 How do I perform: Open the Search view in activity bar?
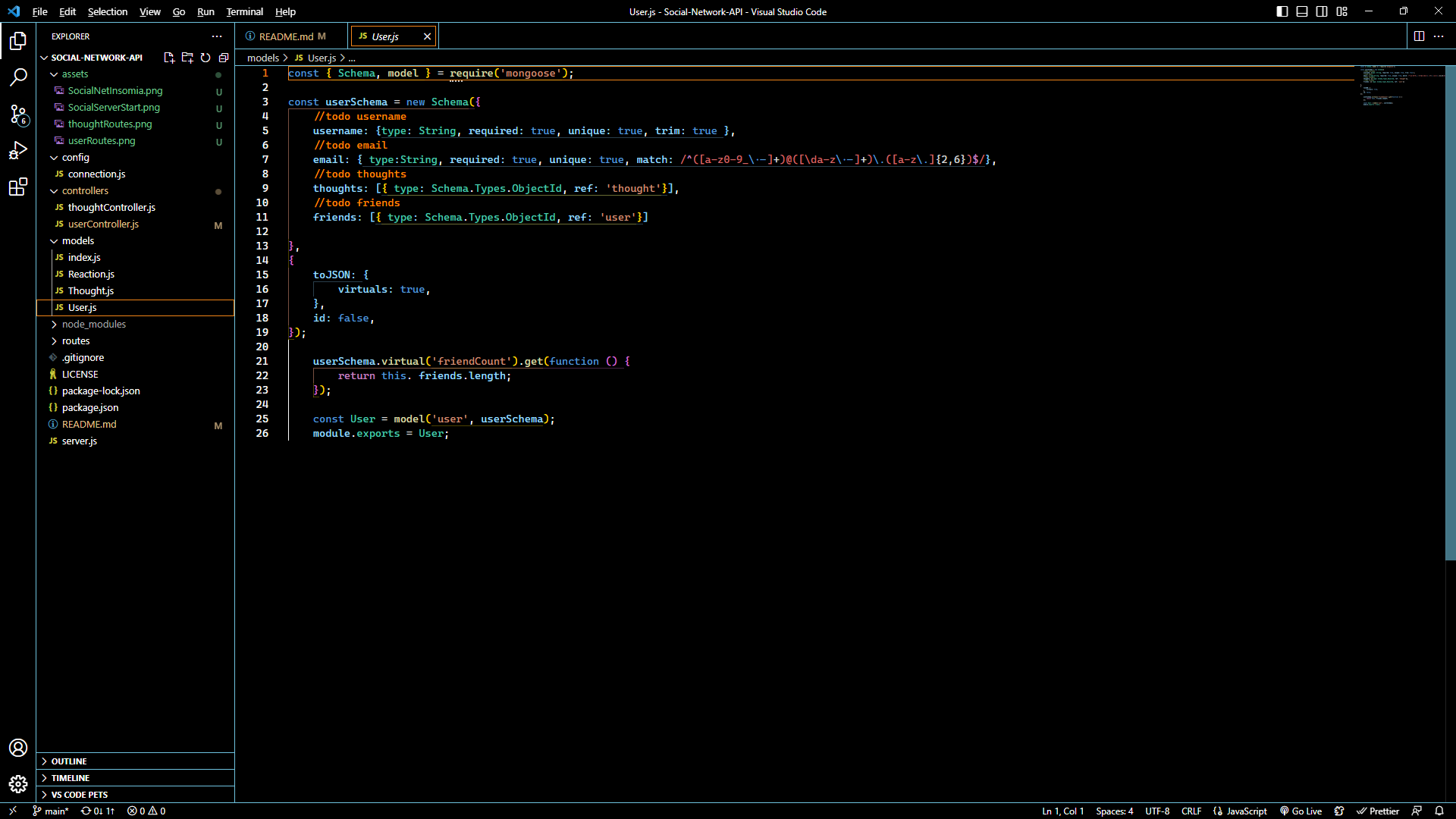[x=18, y=77]
